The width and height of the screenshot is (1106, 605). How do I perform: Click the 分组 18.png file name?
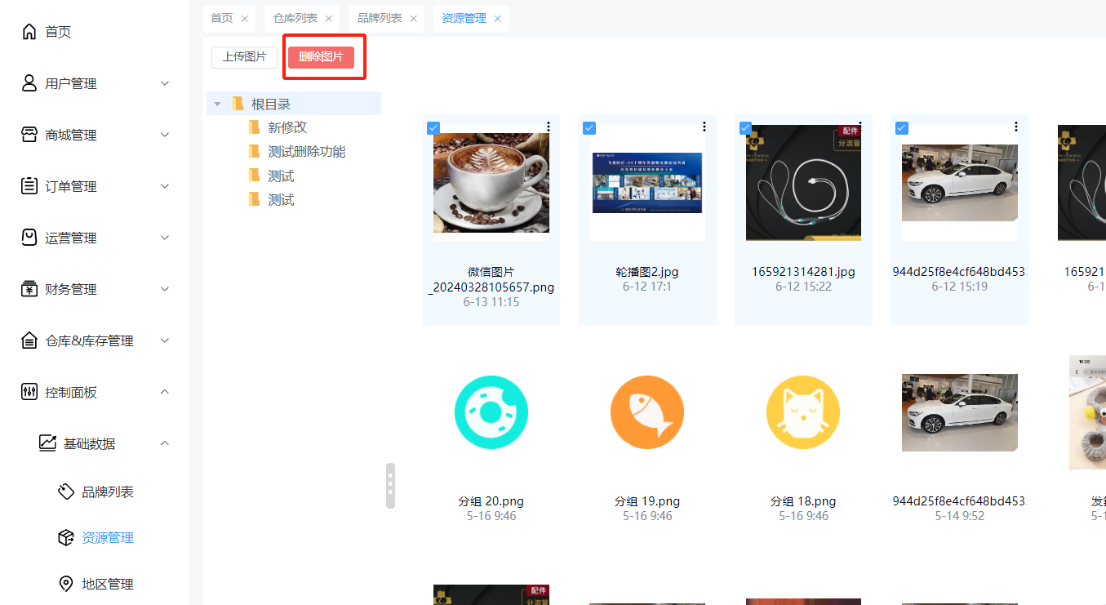click(803, 501)
